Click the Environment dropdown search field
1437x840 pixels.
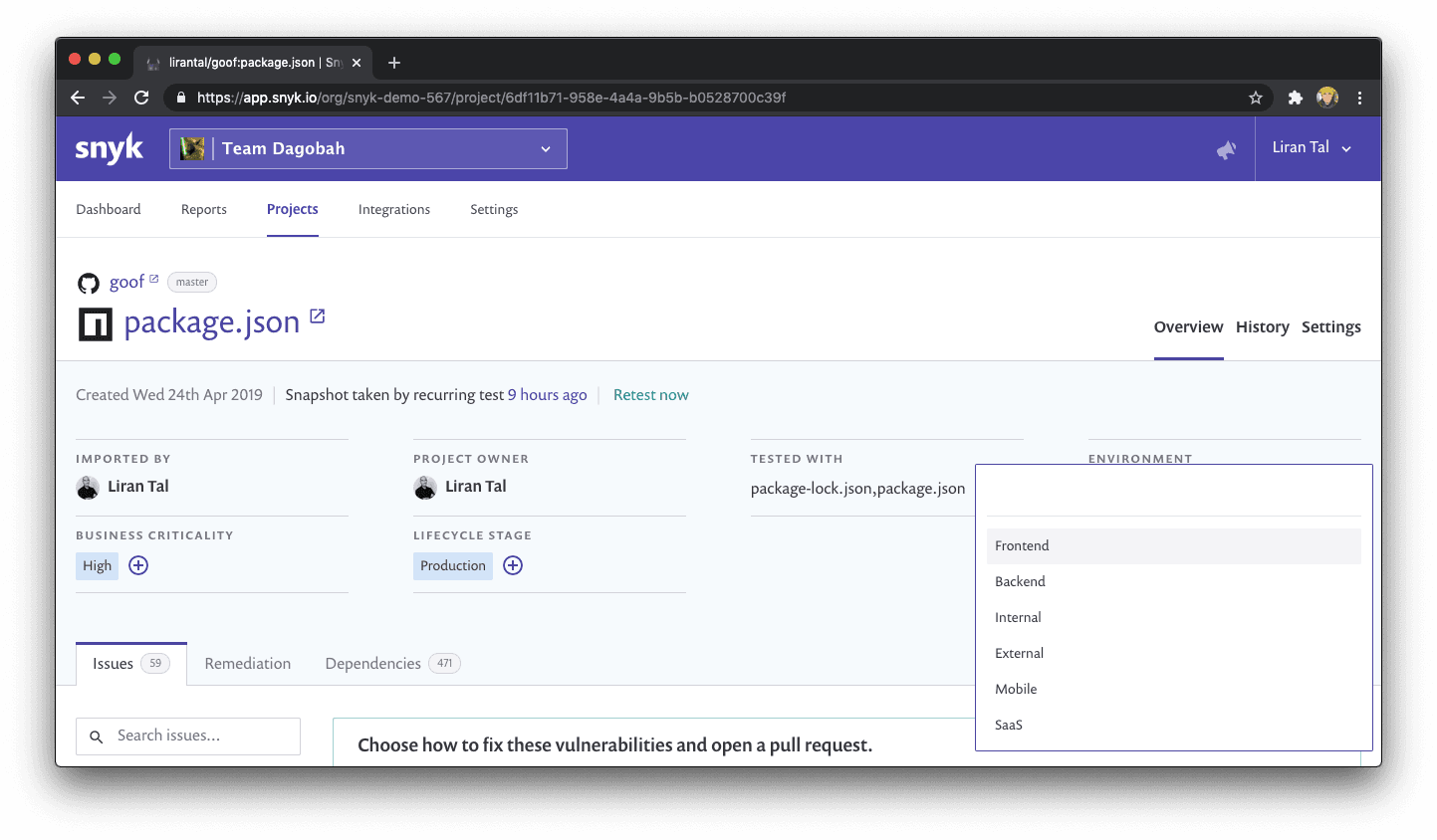[1174, 493]
